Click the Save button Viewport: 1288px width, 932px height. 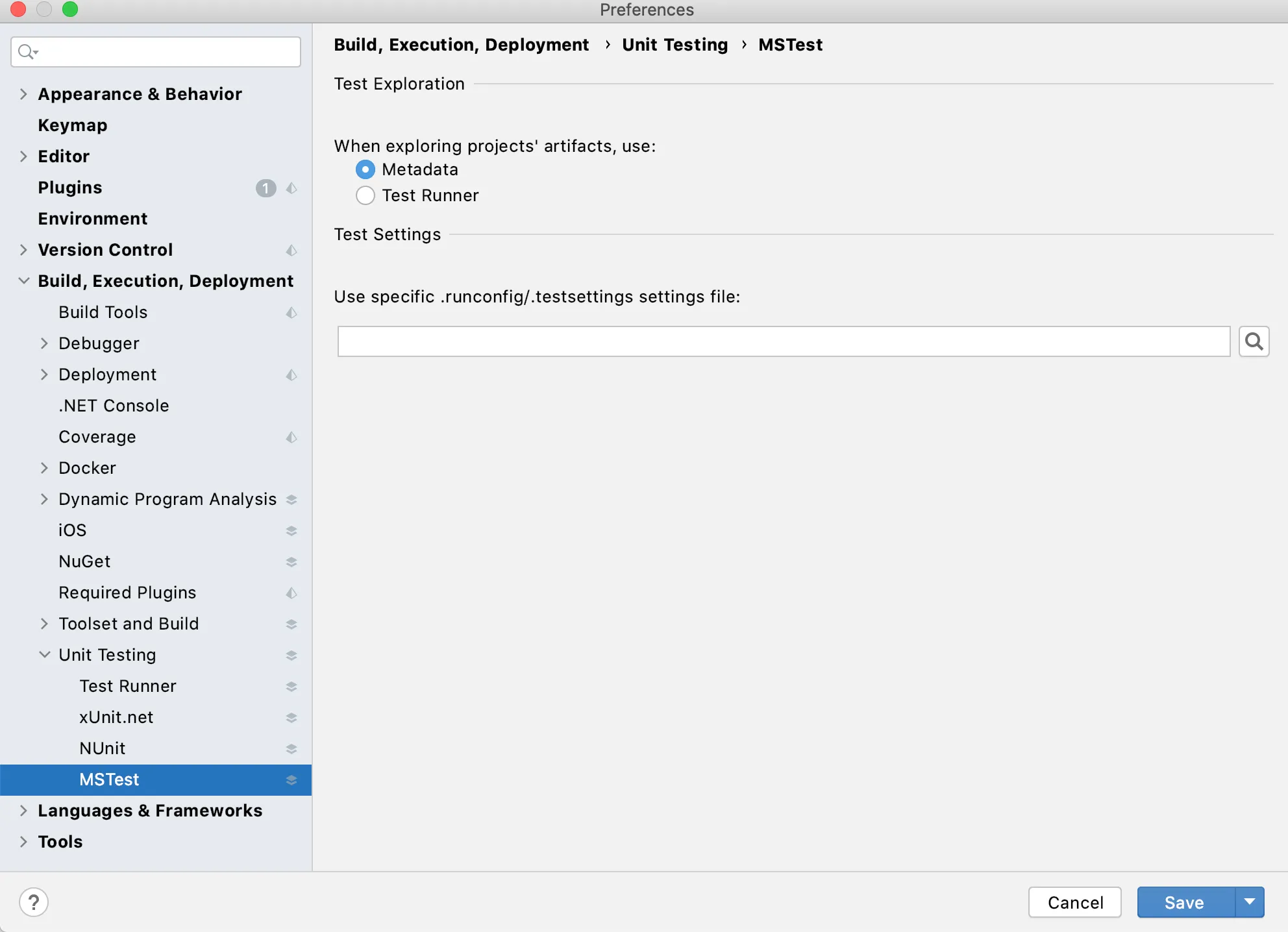(1185, 902)
